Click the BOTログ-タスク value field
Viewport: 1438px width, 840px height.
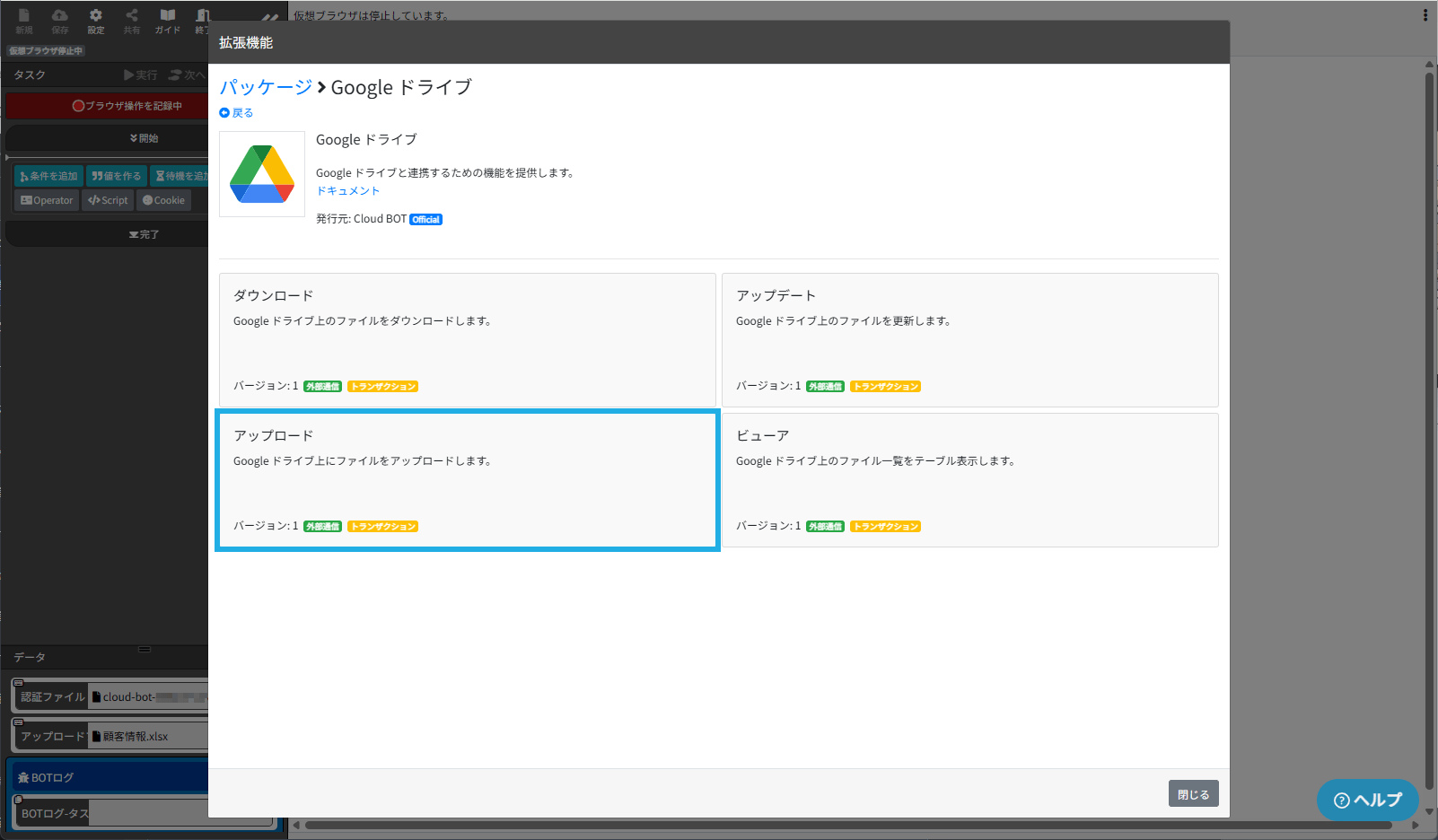click(180, 813)
